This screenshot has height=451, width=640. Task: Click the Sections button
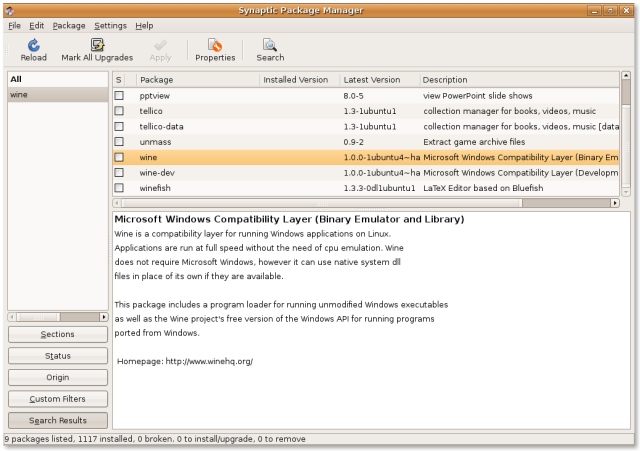pyautogui.click(x=58, y=334)
